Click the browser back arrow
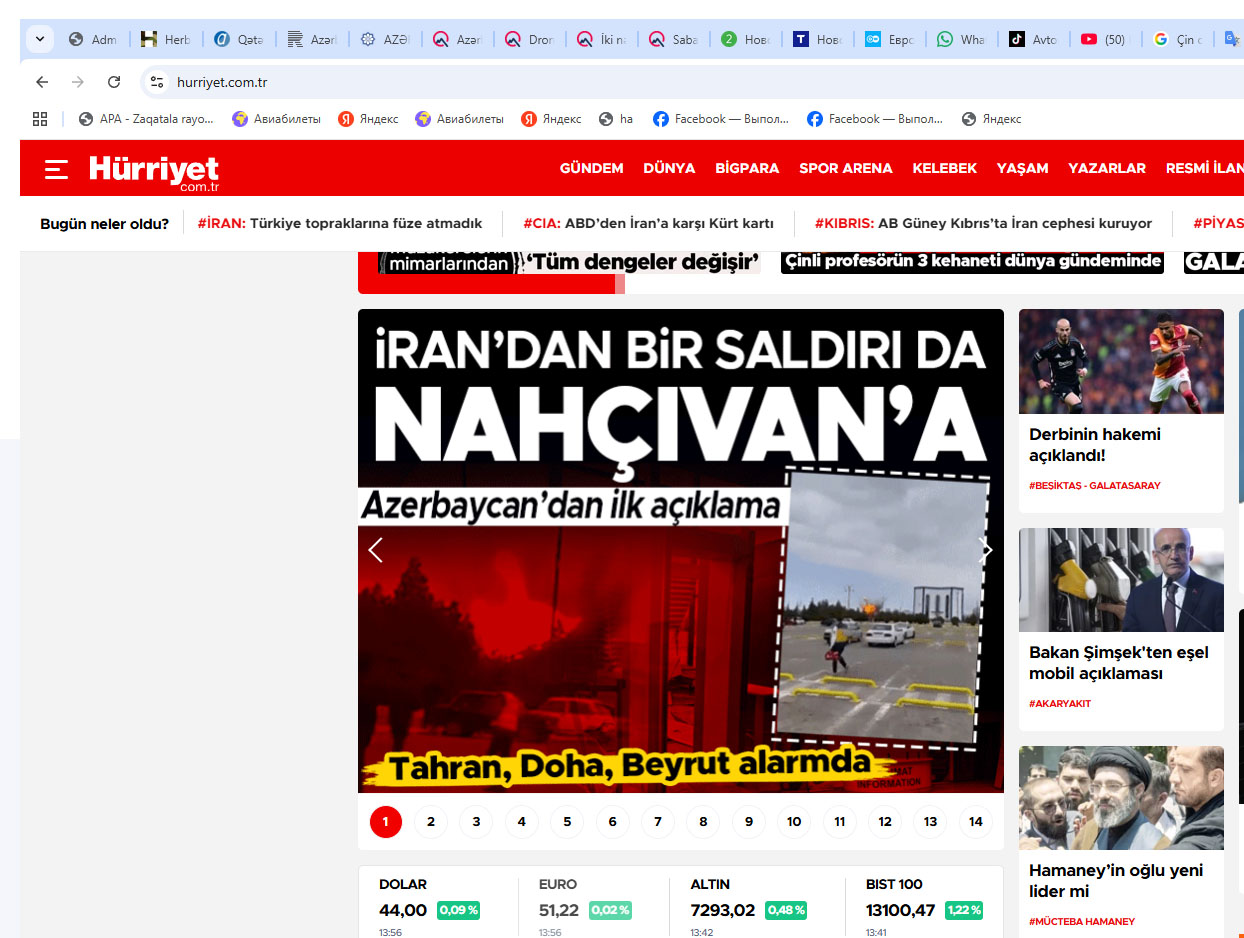The width and height of the screenshot is (1244, 938). click(x=42, y=82)
